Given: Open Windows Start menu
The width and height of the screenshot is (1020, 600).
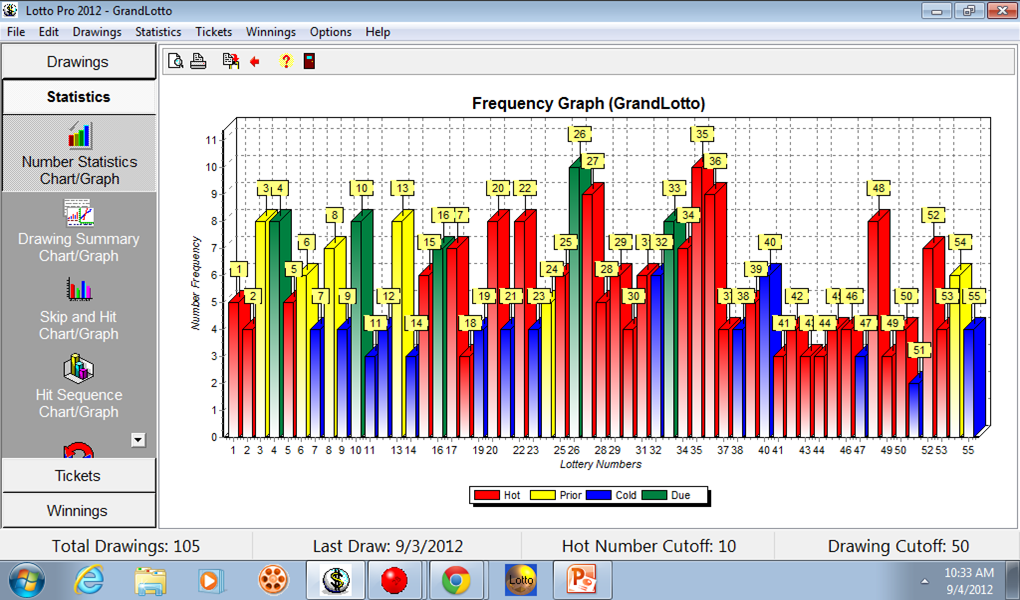Looking at the screenshot, I should pyautogui.click(x=26, y=579).
